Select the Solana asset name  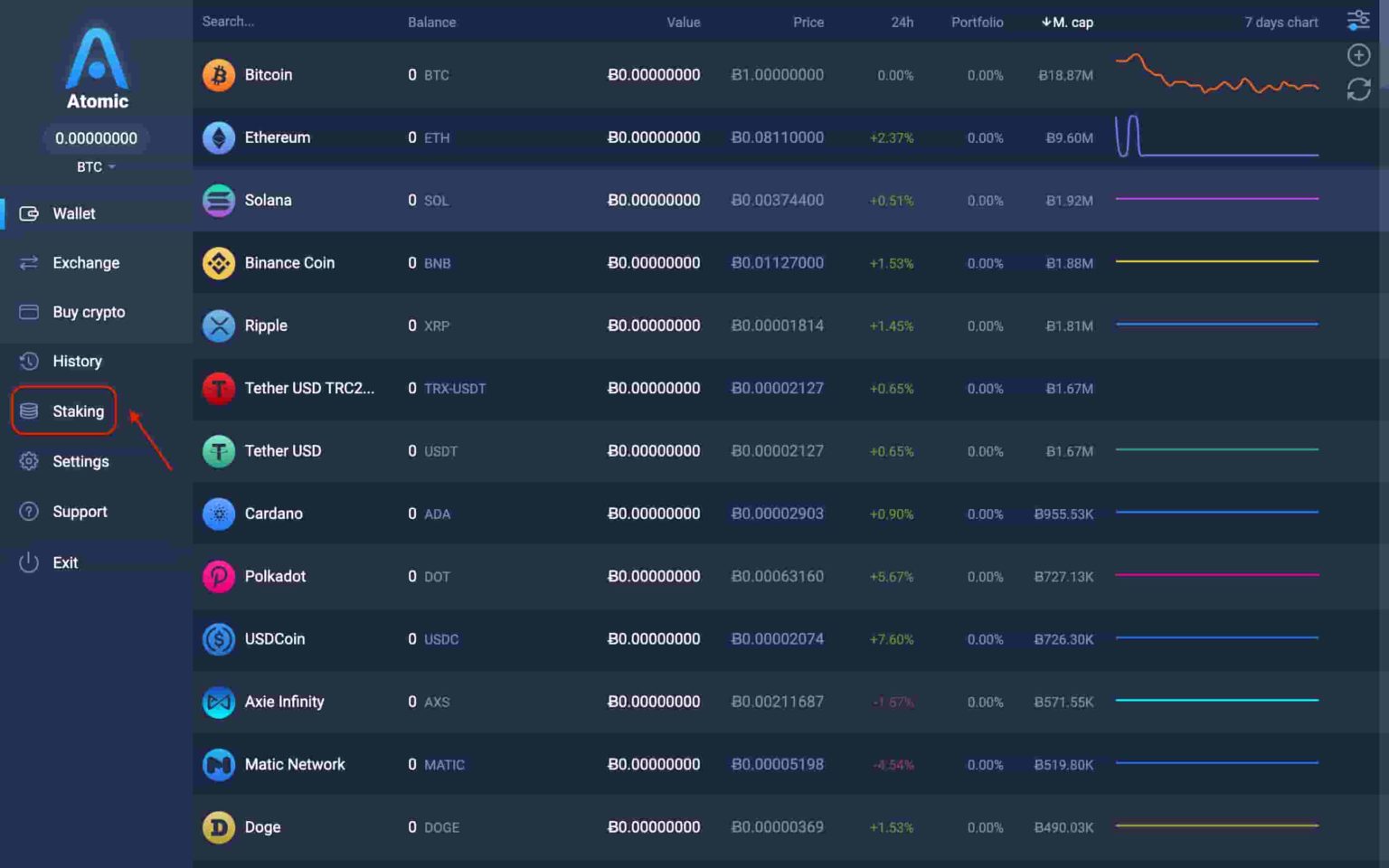coord(268,200)
